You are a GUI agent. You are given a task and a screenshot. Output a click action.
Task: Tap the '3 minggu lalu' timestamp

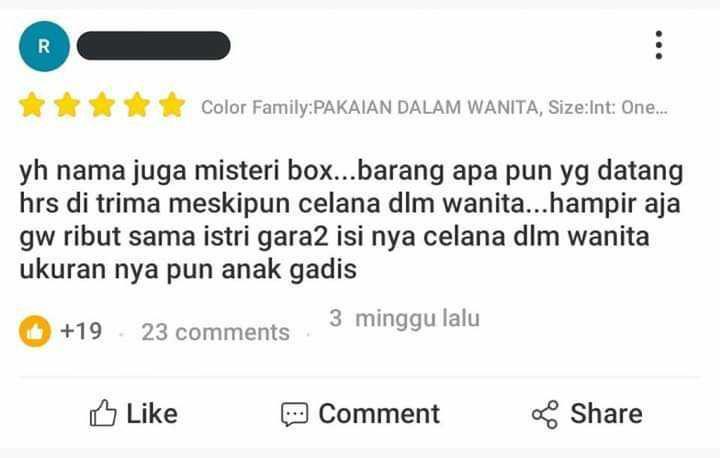point(405,318)
